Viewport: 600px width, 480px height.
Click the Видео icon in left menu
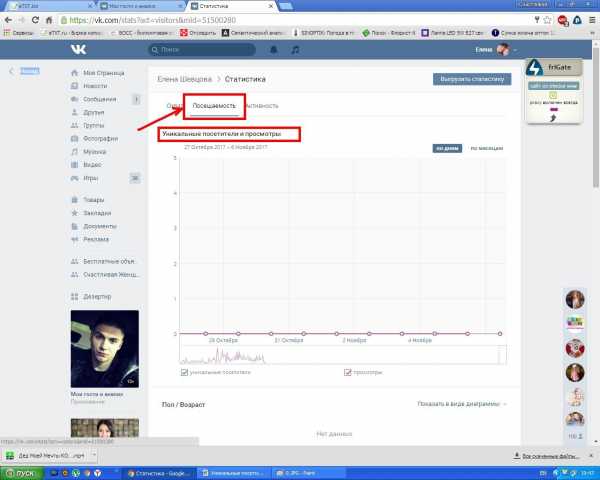tap(75, 165)
